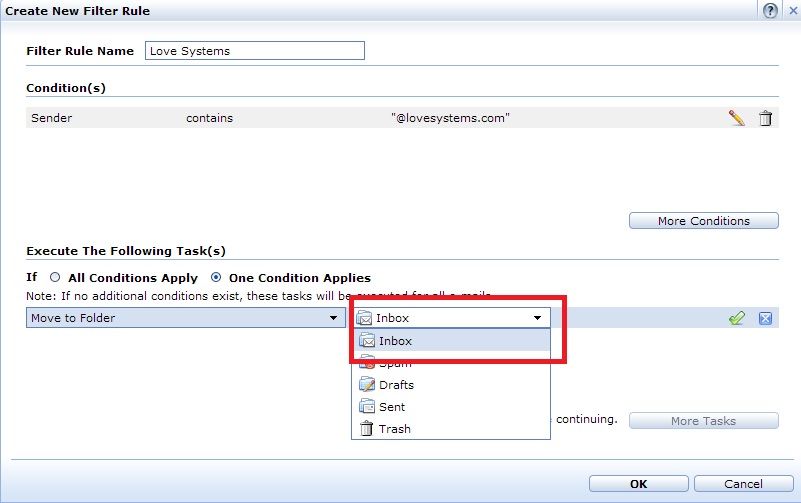Click the More Tasks button
Image resolution: width=801 pixels, height=503 pixels.
point(703,421)
